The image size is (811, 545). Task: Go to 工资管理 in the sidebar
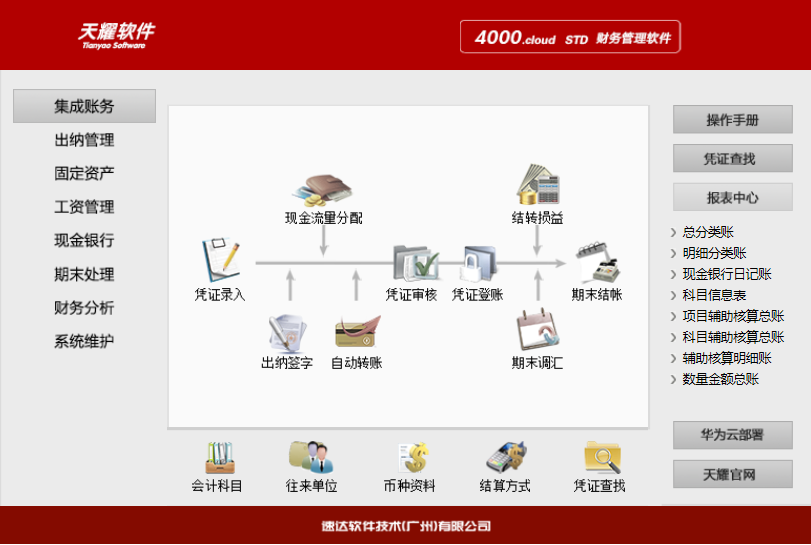[x=84, y=207]
